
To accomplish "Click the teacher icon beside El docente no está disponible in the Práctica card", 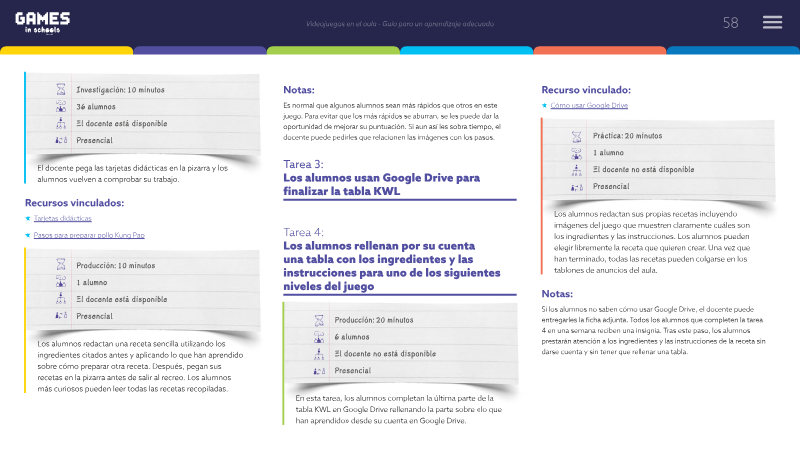I will click(577, 170).
